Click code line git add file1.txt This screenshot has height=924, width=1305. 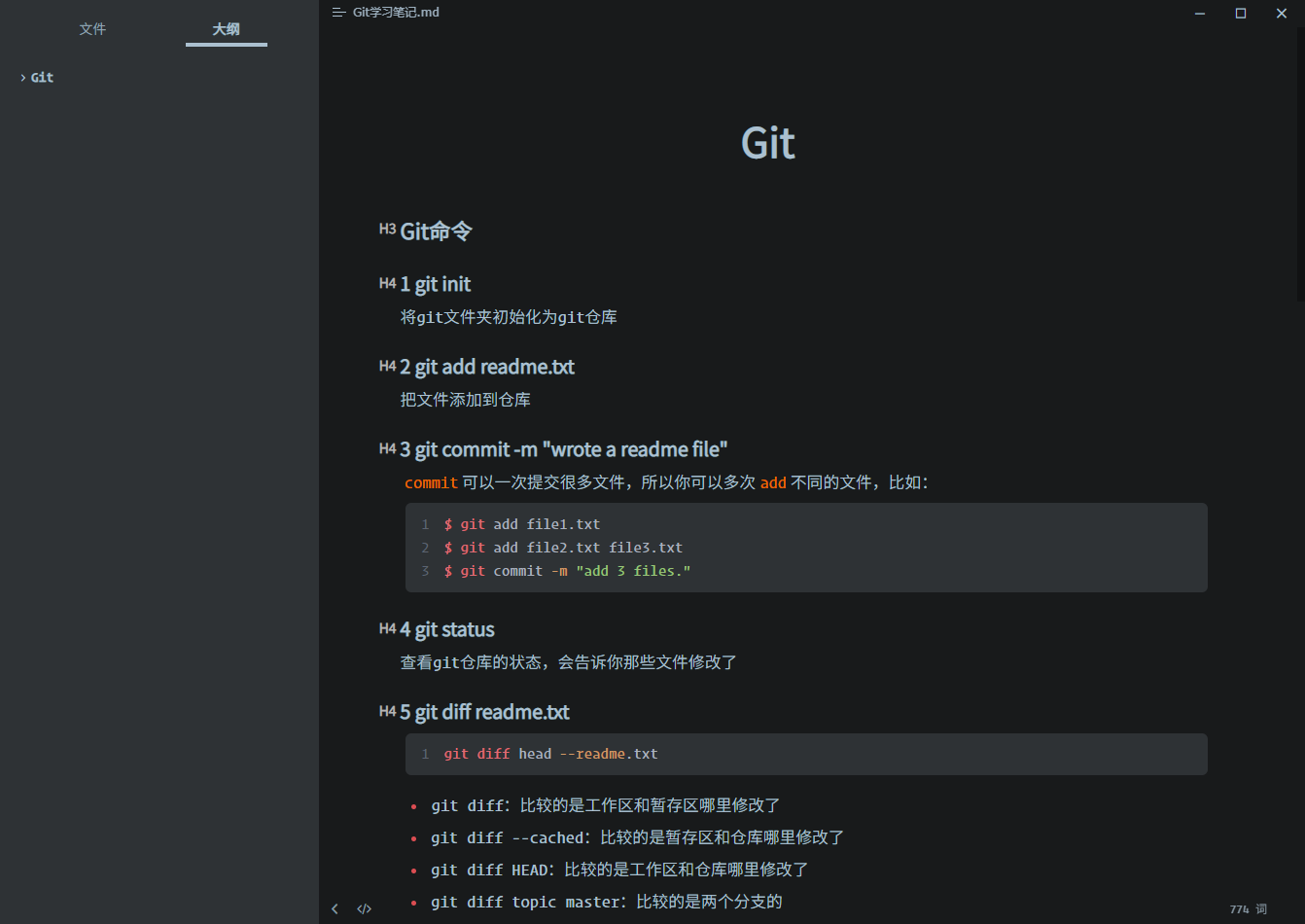(522, 524)
